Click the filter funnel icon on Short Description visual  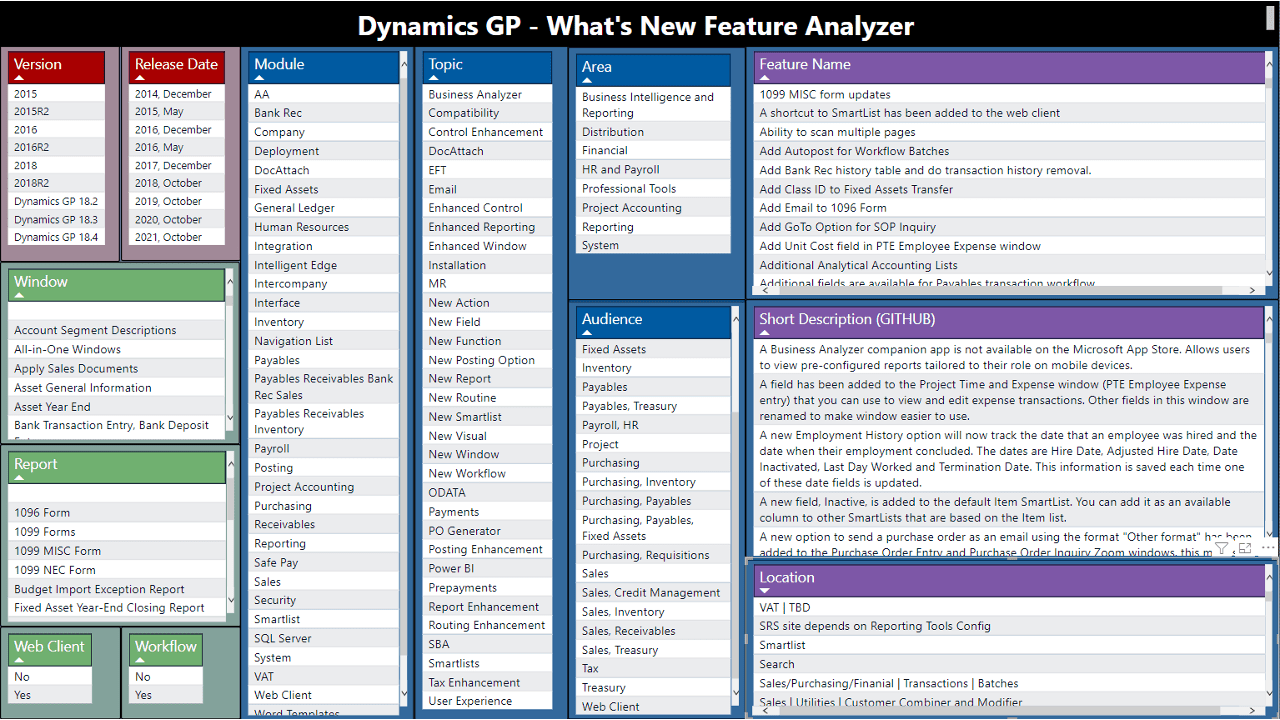(1222, 549)
